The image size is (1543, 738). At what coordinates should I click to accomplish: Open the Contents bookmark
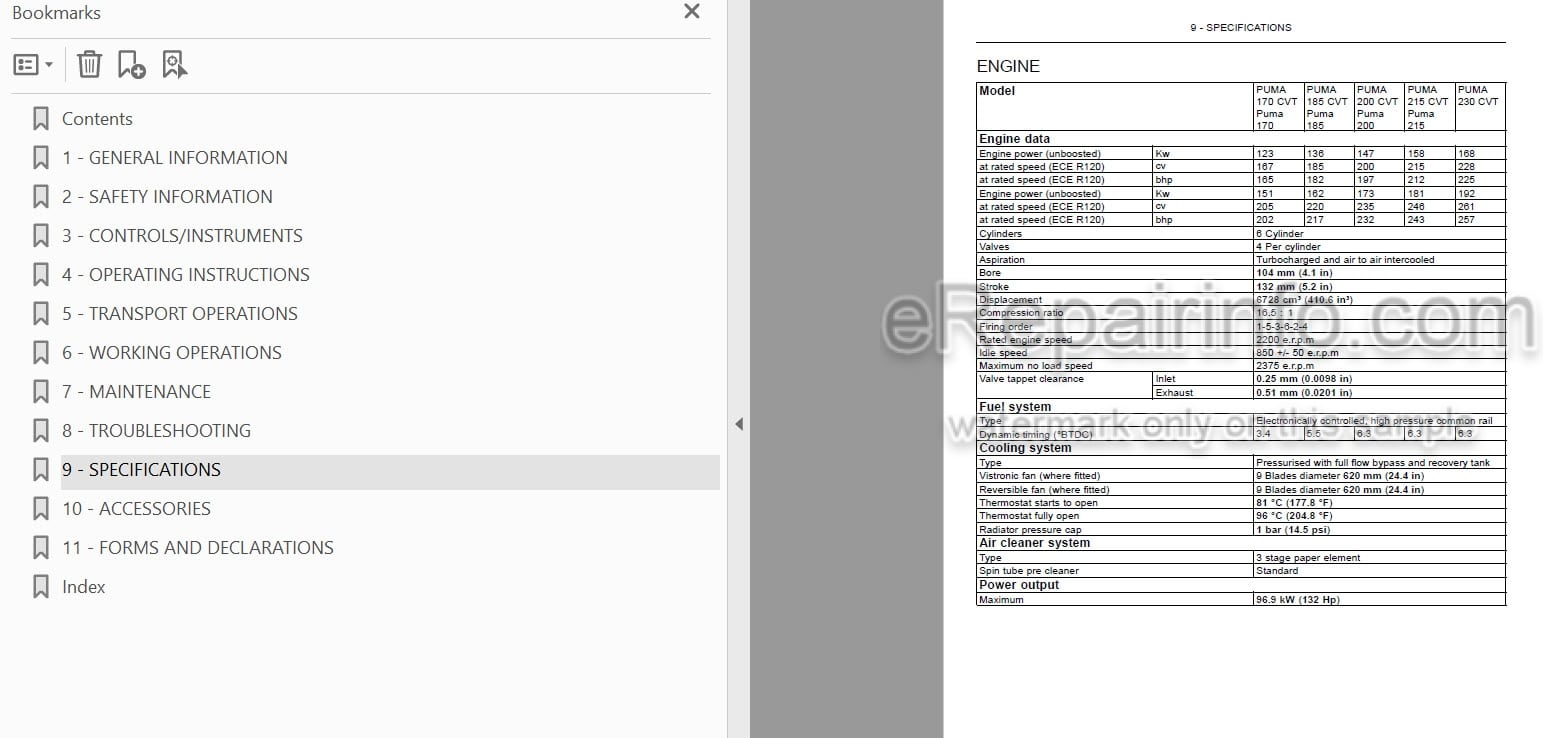point(97,119)
